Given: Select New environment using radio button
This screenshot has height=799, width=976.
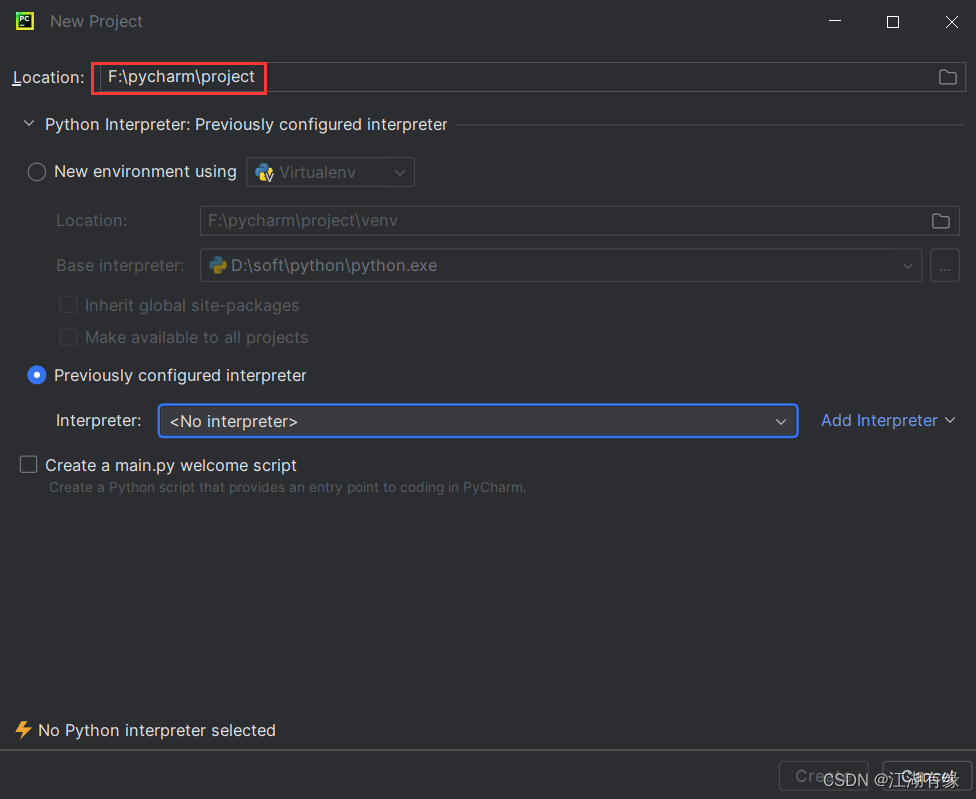Looking at the screenshot, I should pos(37,172).
